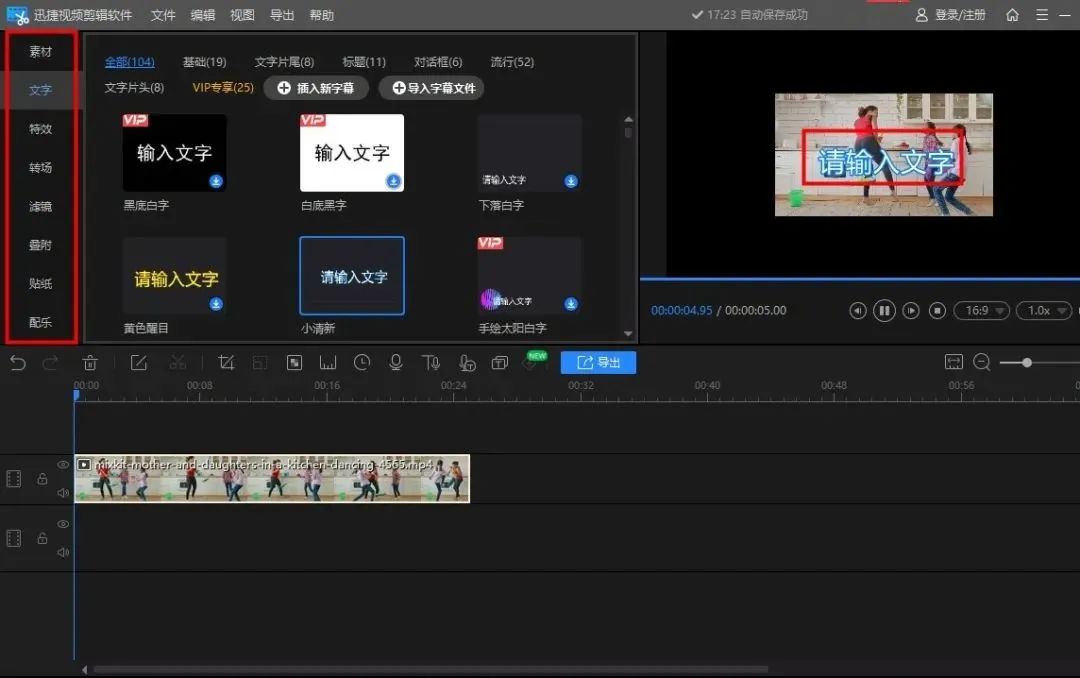Switch to the 特效 sidebar tab
1080x678 pixels.
click(40, 129)
